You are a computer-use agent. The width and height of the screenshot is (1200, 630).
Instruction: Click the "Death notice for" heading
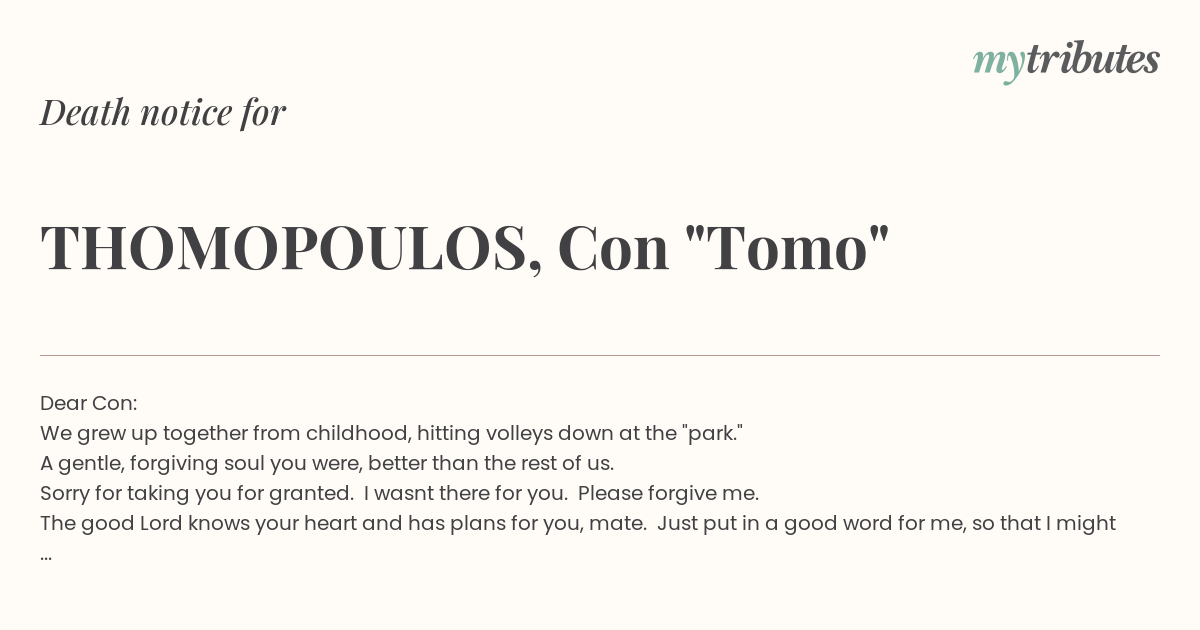(x=163, y=112)
